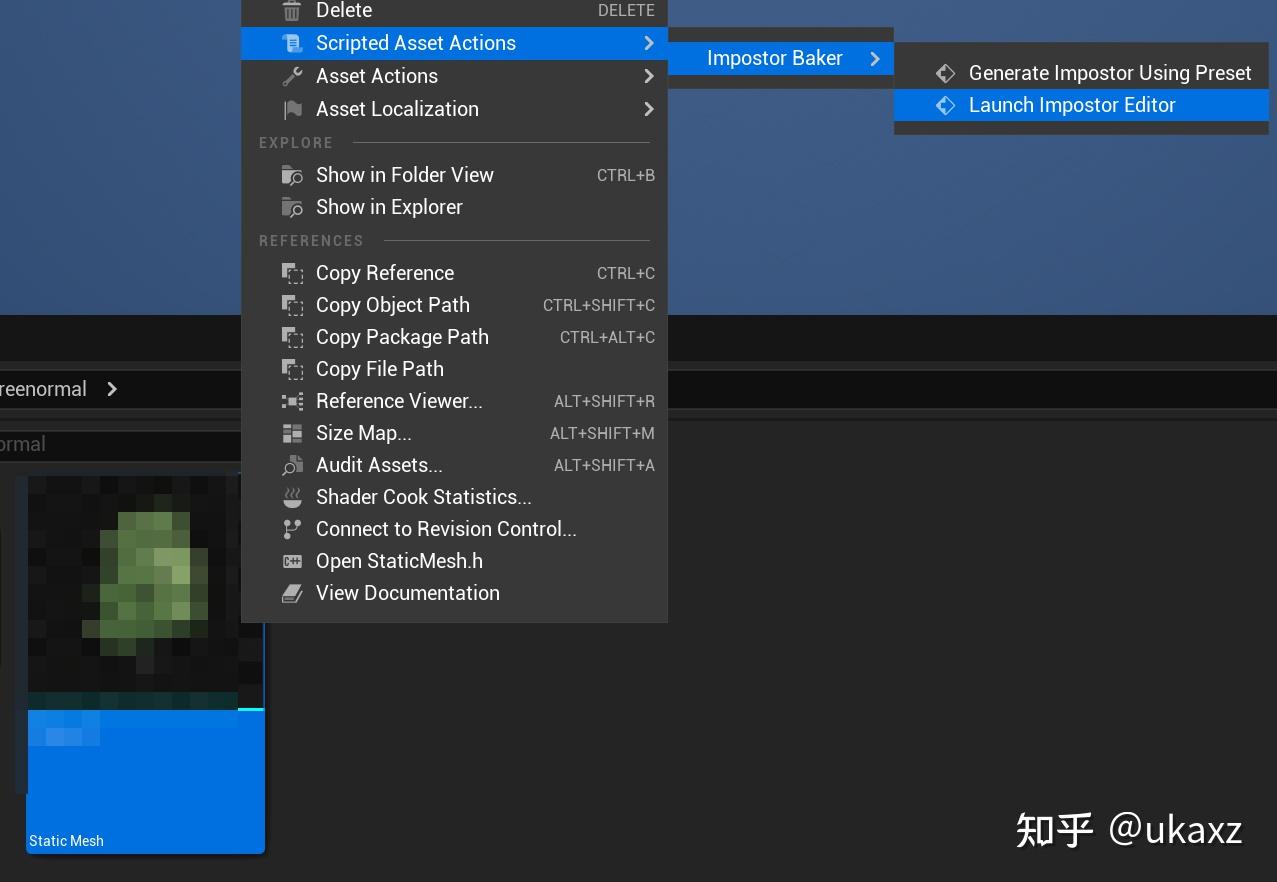Click the Scripted Asset Actions script icon

coord(292,43)
